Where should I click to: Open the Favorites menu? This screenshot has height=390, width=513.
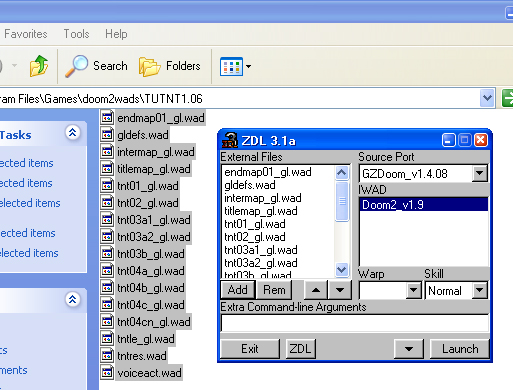[26, 34]
